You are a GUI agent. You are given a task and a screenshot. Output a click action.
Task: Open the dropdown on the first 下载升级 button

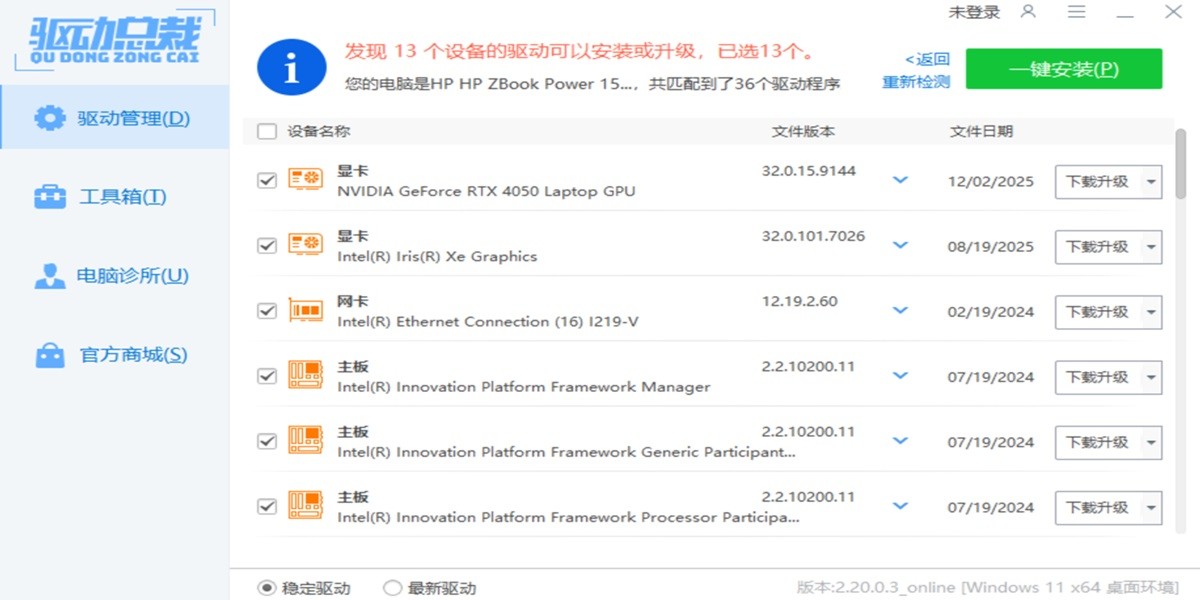pyautogui.click(x=1152, y=181)
